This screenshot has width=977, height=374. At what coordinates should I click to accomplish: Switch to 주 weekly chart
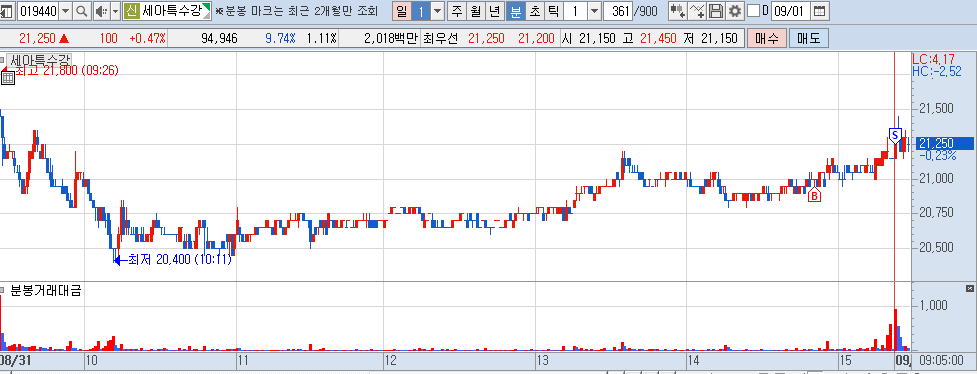(x=457, y=11)
